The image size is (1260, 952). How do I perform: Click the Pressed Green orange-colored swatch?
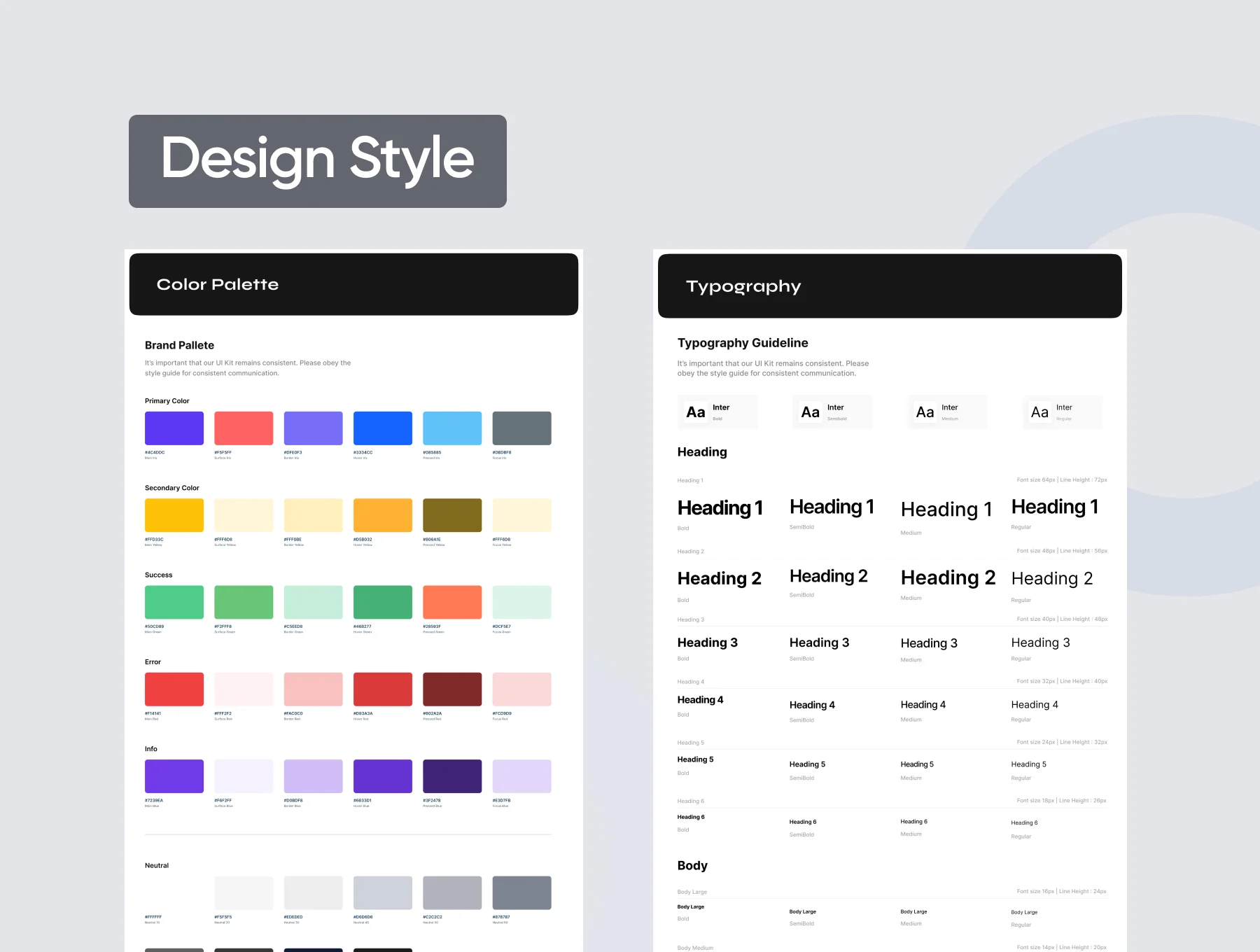coord(452,602)
